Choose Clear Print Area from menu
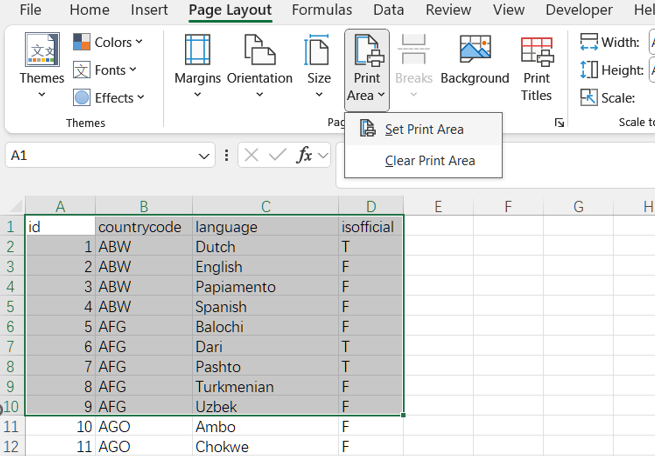Viewport: 655px width, 456px height. coord(429,160)
